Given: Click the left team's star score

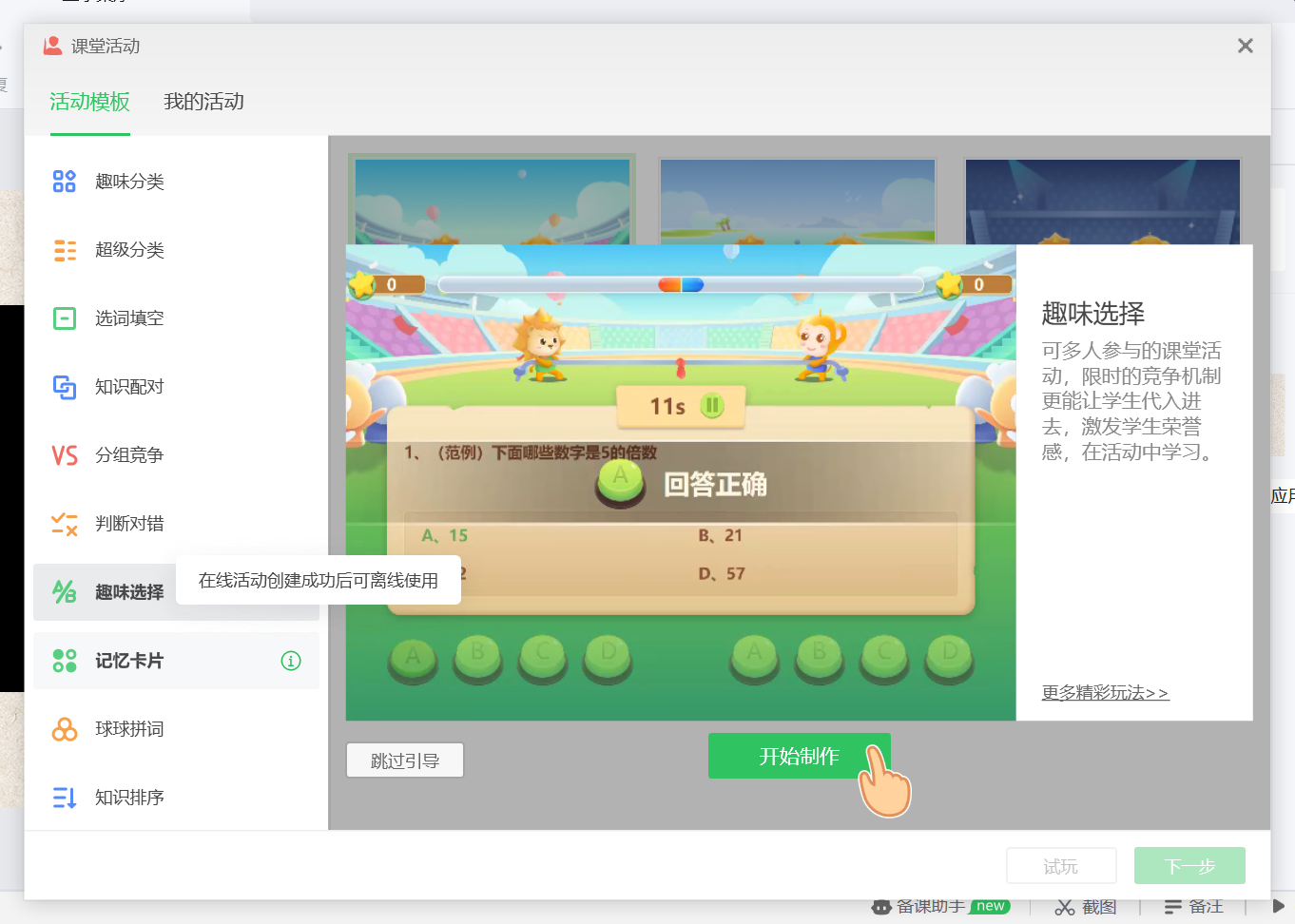Looking at the screenshot, I should tap(387, 284).
